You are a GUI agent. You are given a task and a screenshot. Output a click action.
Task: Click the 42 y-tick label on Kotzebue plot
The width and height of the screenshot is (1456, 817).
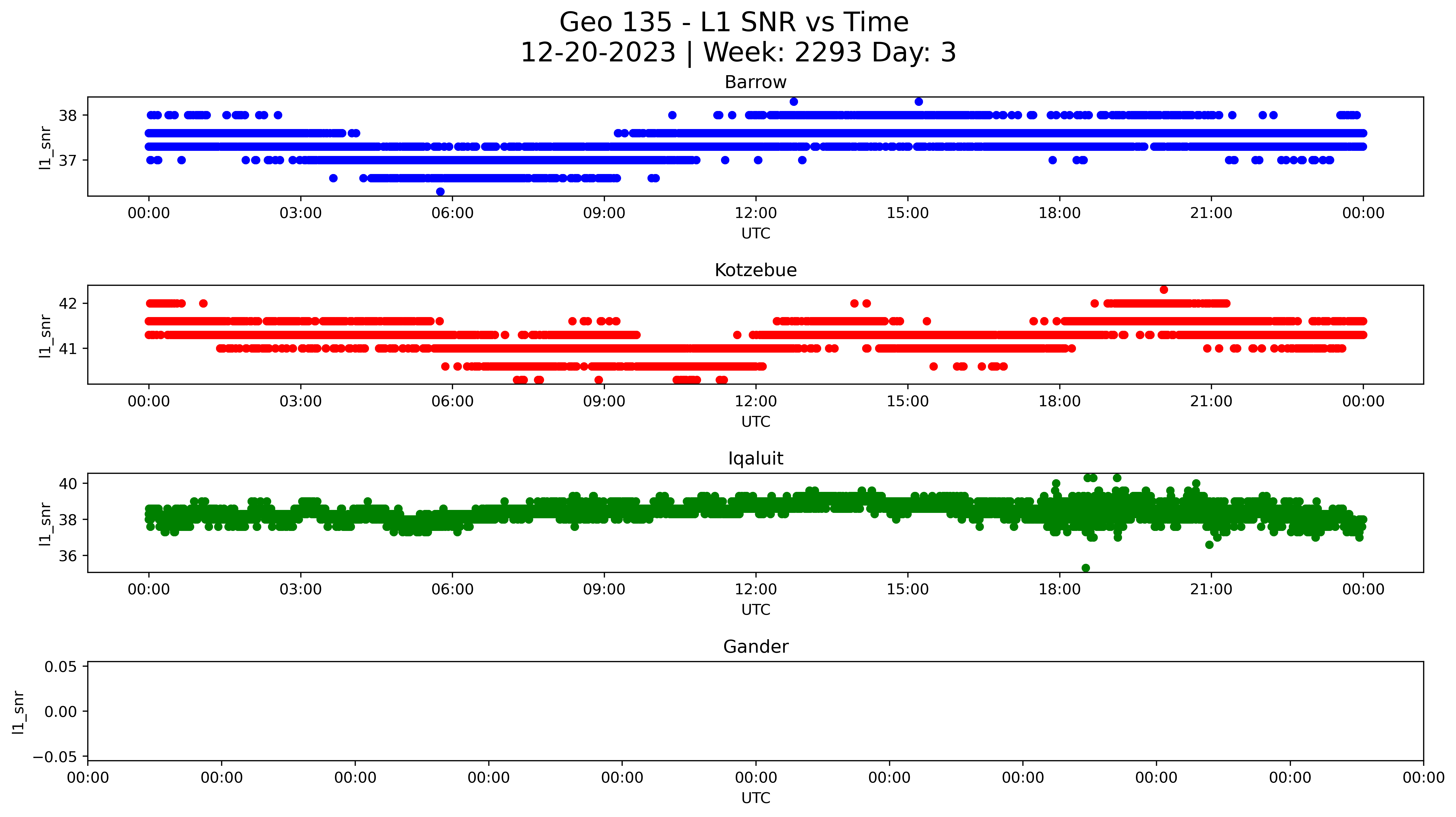tap(68, 304)
